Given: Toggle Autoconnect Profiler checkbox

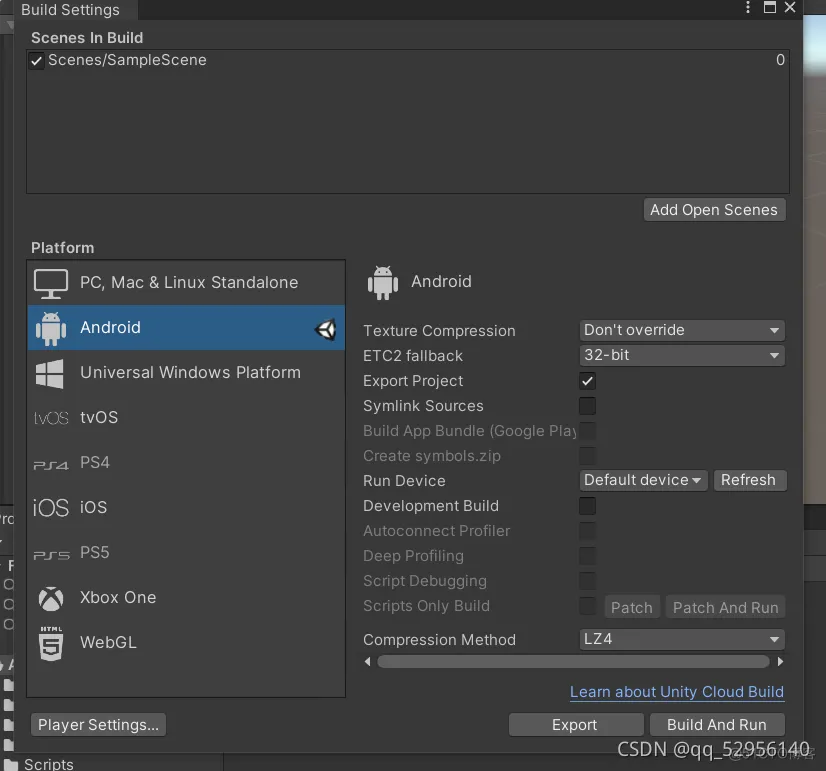Looking at the screenshot, I should tap(587, 531).
